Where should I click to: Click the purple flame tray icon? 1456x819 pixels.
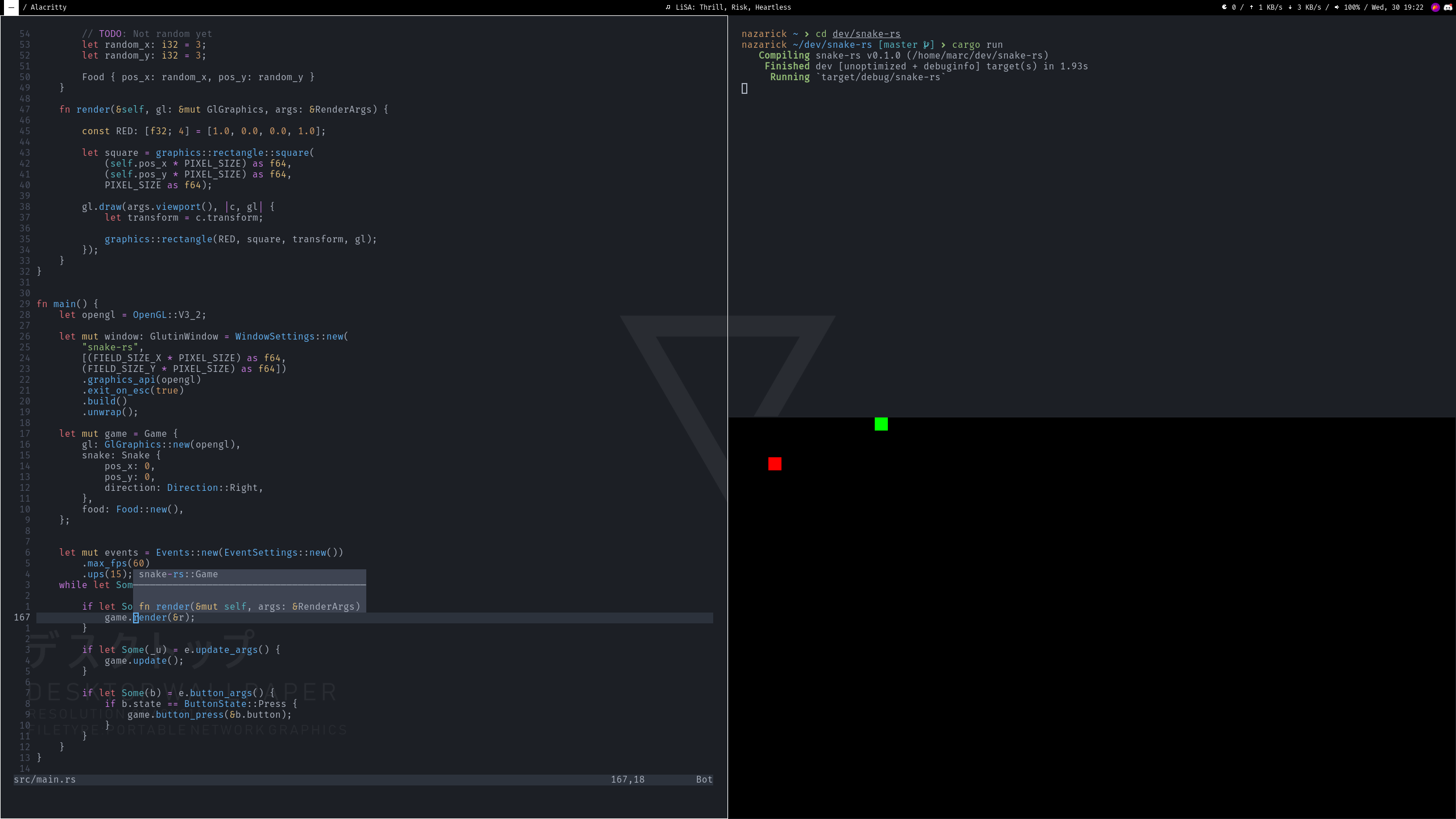pos(1436,7)
